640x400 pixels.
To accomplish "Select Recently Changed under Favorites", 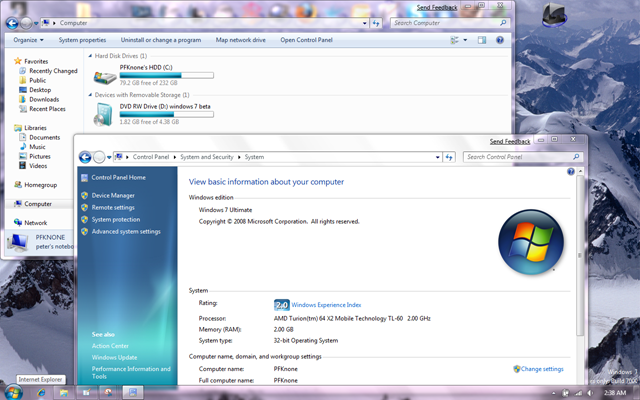I will pyautogui.click(x=53, y=71).
